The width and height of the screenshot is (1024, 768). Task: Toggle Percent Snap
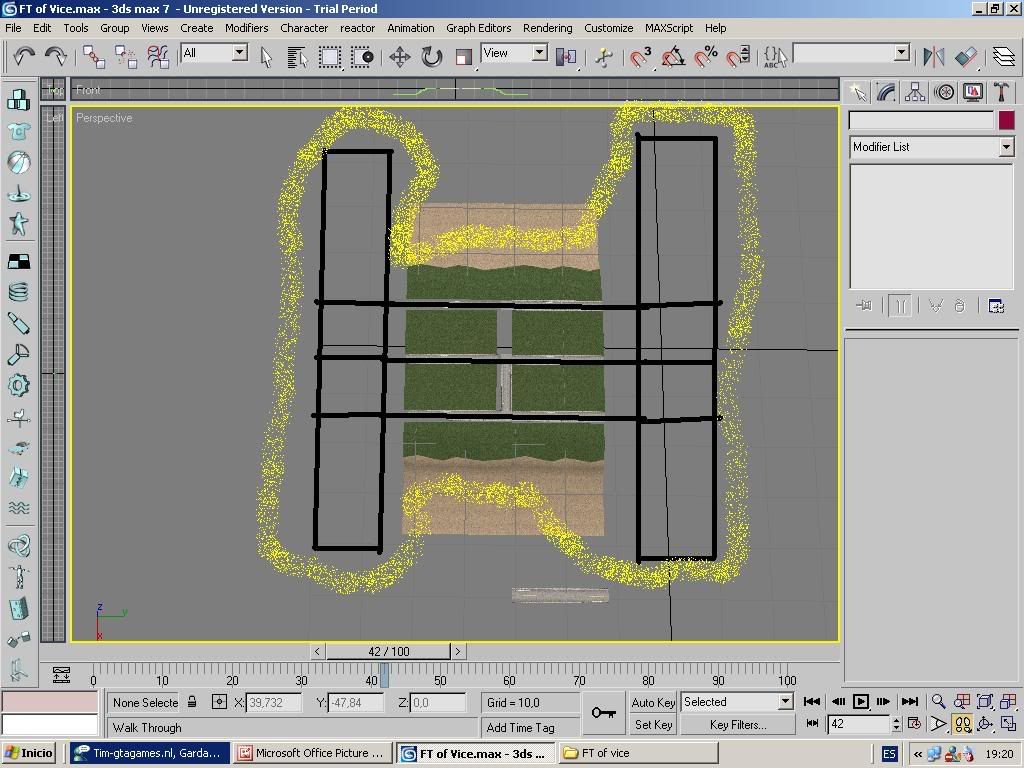705,57
